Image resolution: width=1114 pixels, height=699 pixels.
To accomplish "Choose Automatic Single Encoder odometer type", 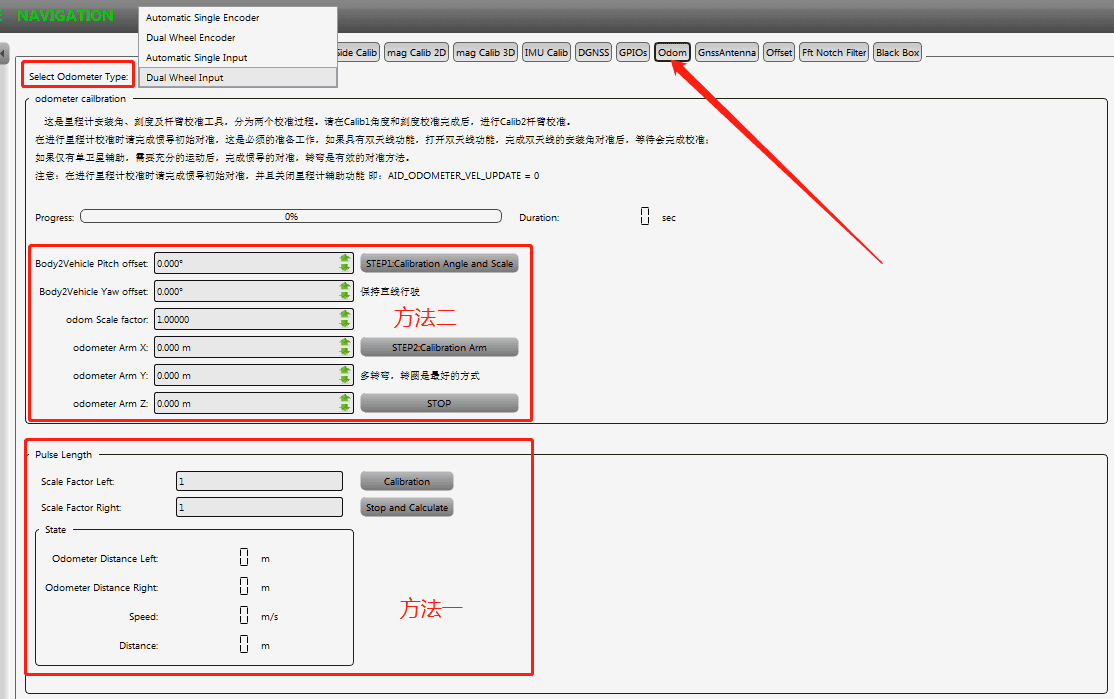I will (x=202, y=18).
